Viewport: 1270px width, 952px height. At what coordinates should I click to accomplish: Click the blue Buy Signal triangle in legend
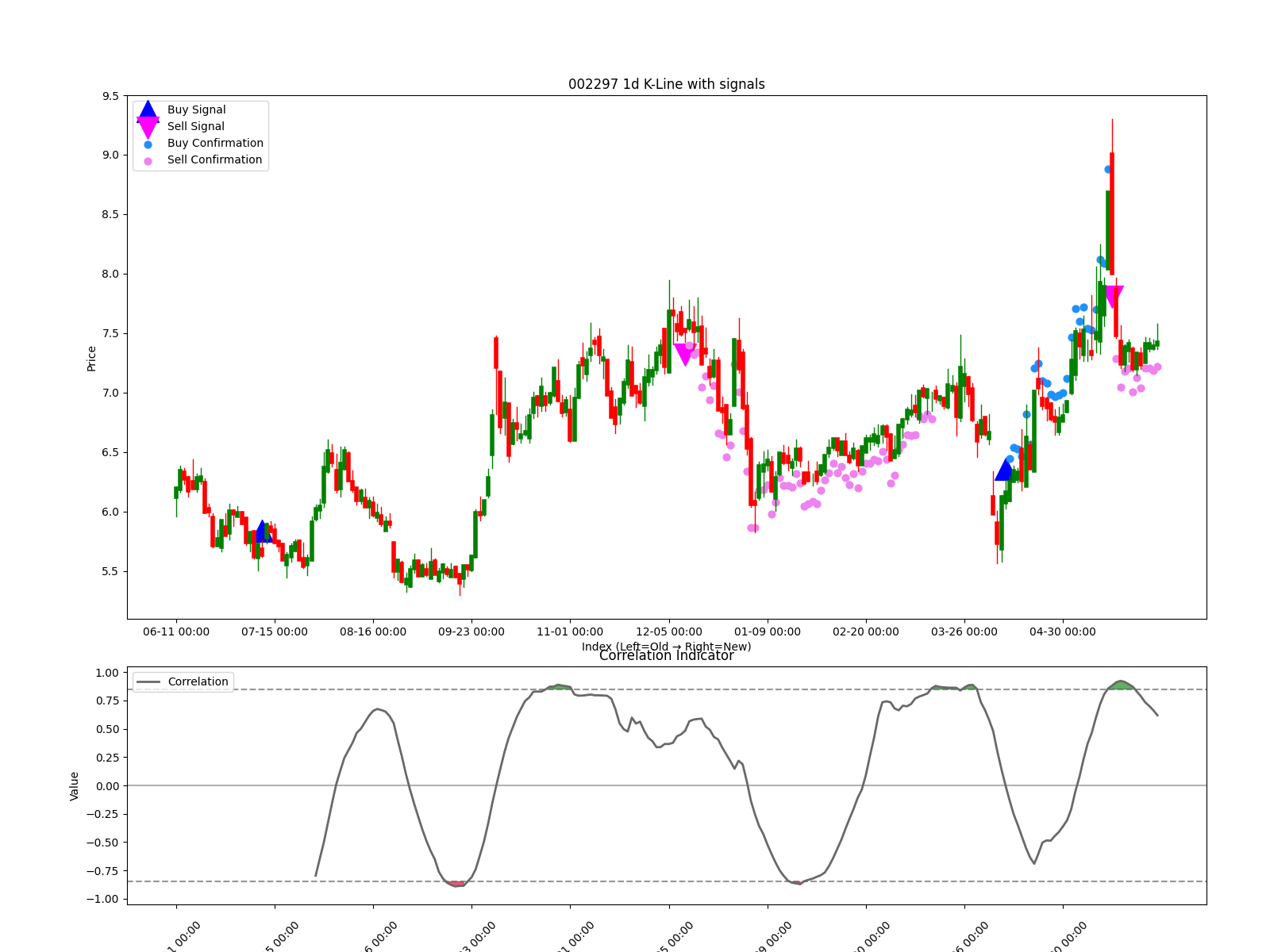click(x=148, y=111)
